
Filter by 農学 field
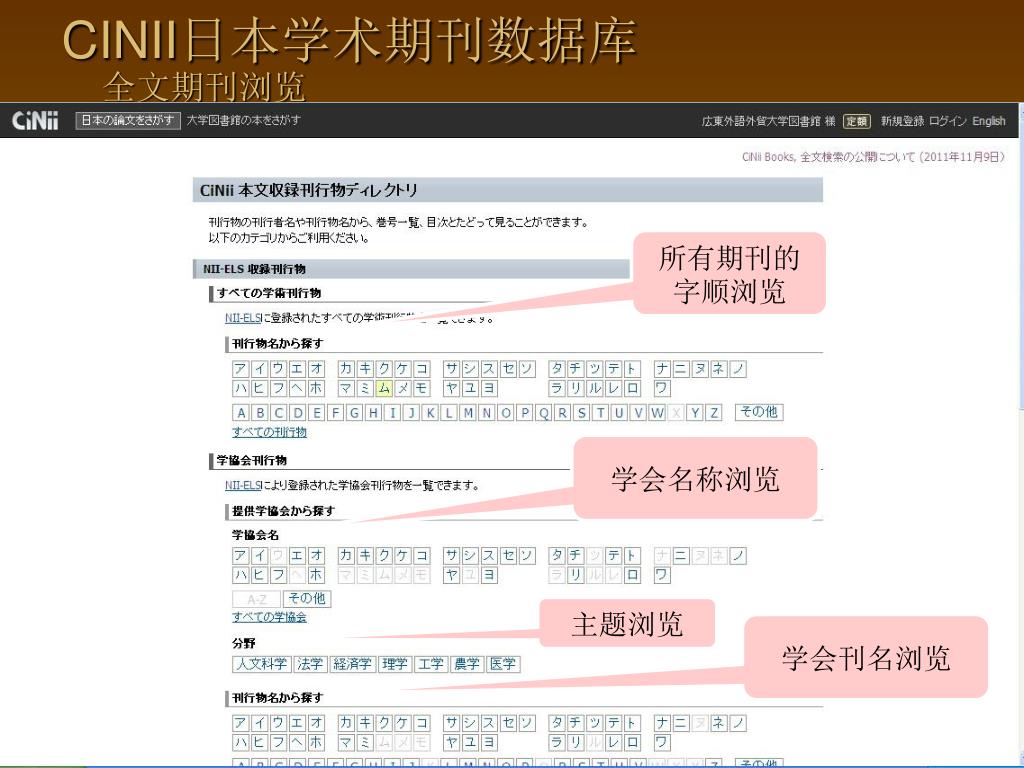tap(467, 664)
